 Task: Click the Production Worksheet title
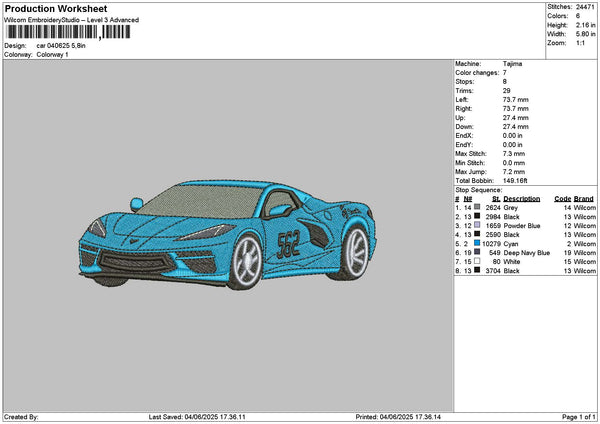point(50,7)
